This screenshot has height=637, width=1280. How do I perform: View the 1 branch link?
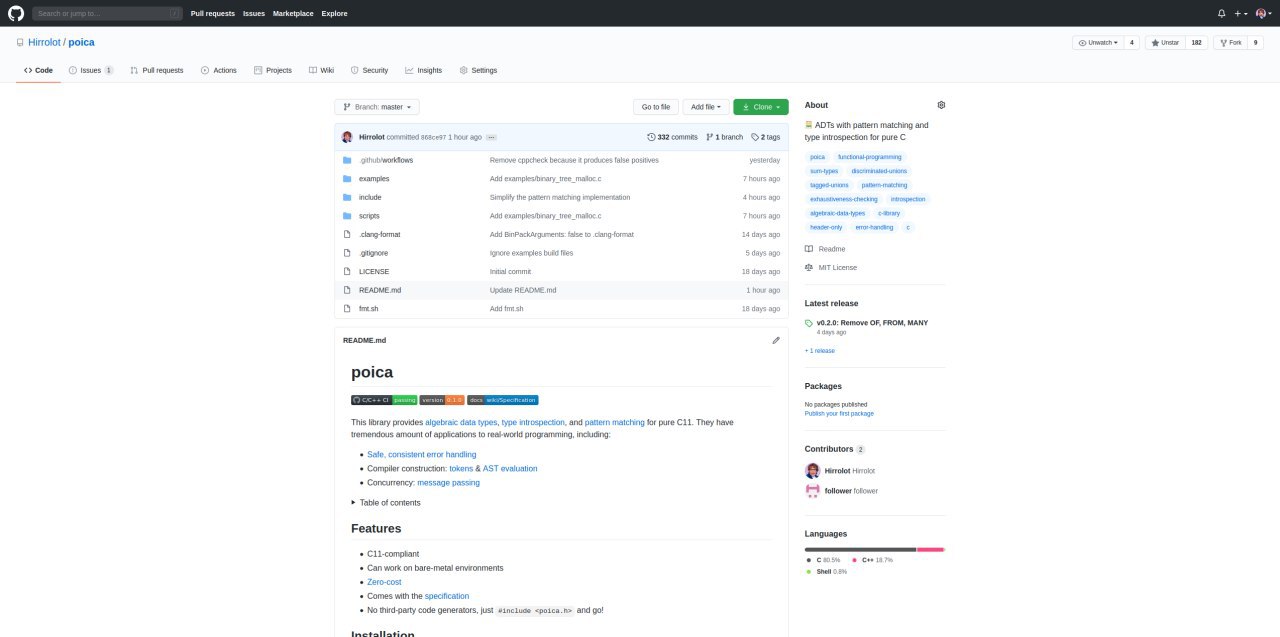(x=724, y=137)
